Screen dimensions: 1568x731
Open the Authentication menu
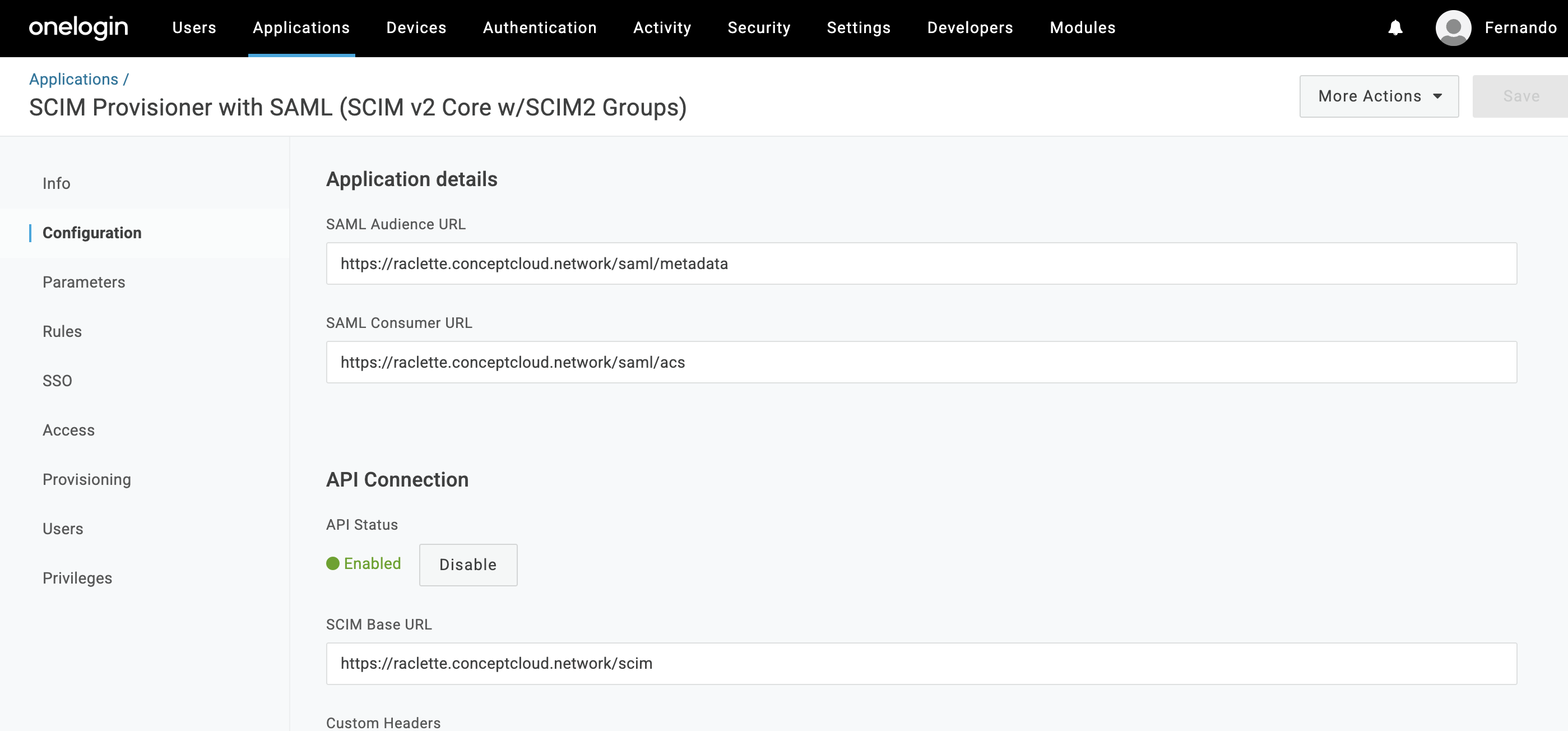[x=539, y=28]
